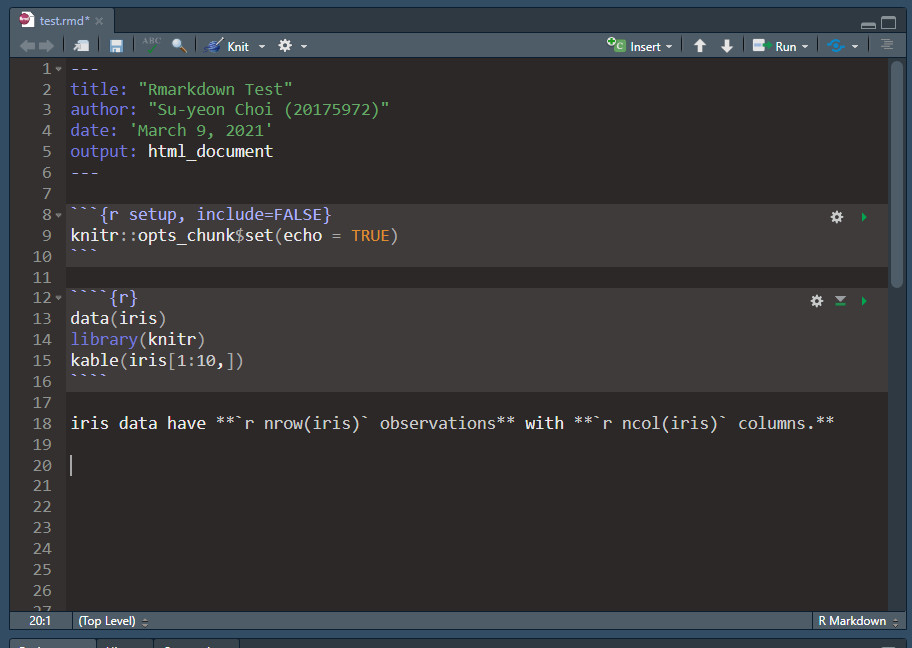Run the current line or selection
The height and width of the screenshot is (648, 912).
click(774, 46)
